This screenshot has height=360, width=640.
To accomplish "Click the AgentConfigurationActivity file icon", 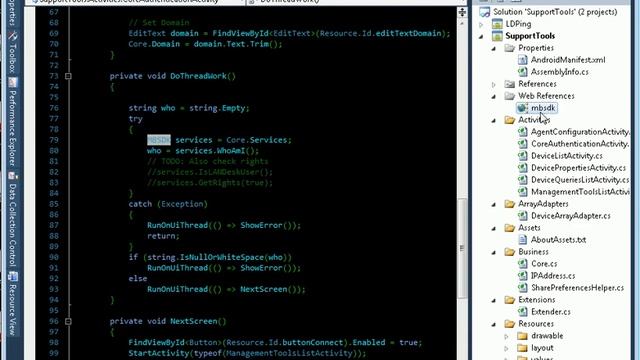I will [x=522, y=132].
